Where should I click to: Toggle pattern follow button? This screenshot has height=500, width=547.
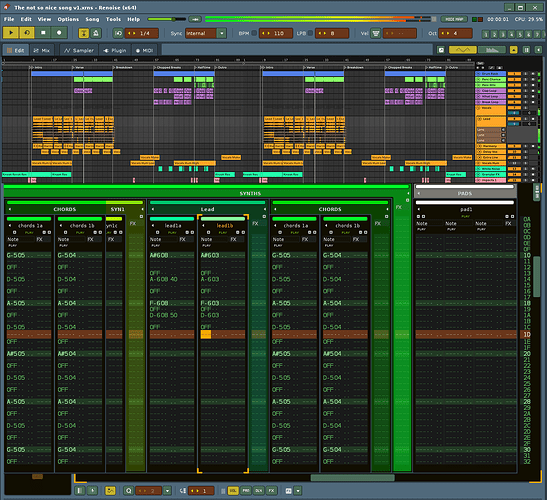pyautogui.click(x=84, y=33)
